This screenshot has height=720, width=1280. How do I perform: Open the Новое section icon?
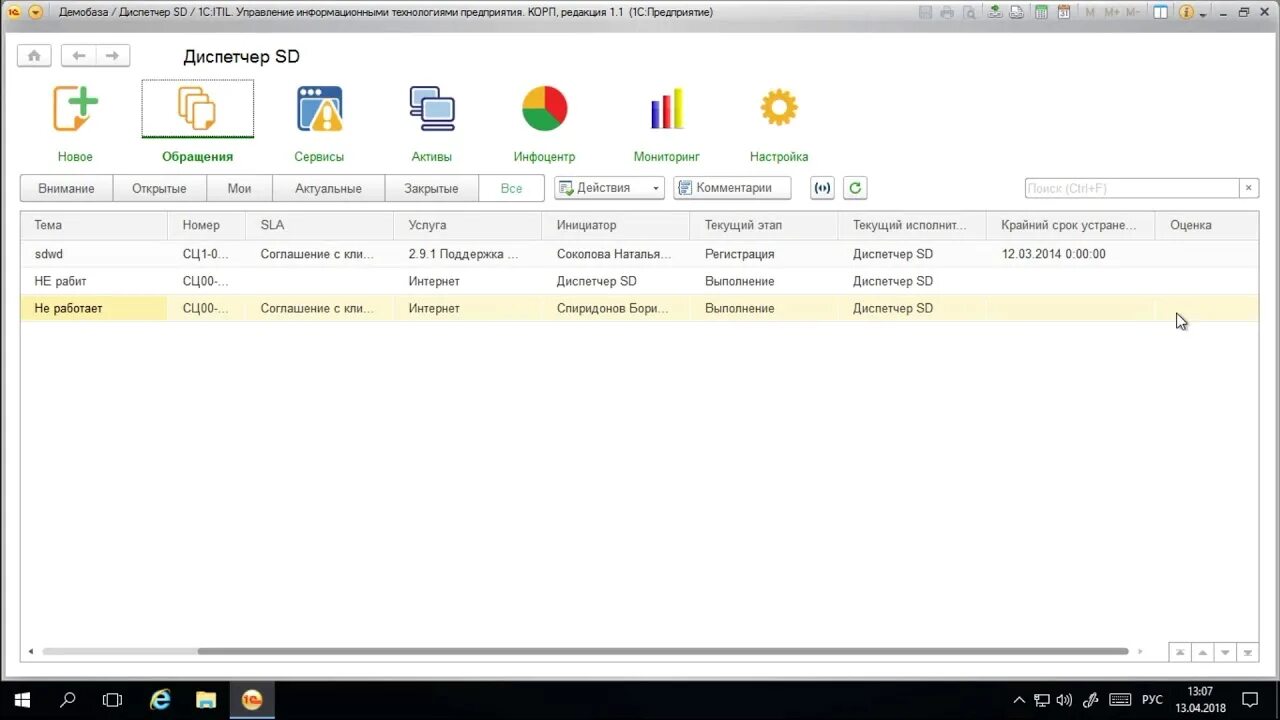point(75,109)
